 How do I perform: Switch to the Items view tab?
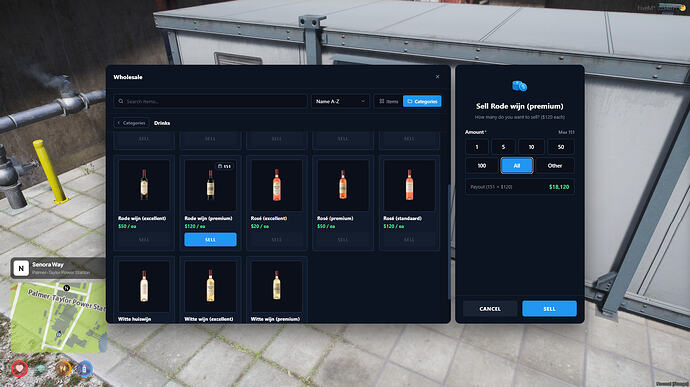(x=389, y=101)
